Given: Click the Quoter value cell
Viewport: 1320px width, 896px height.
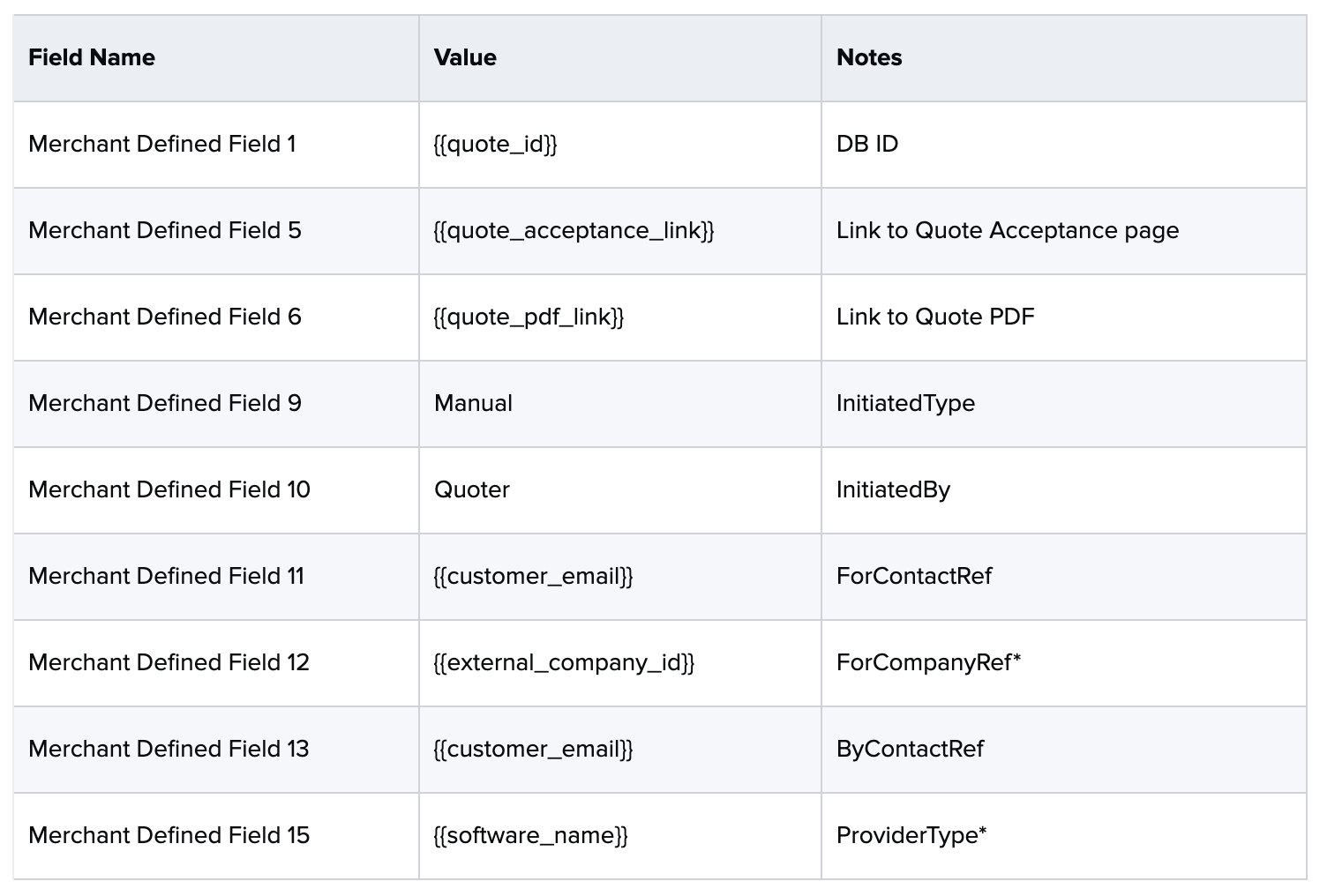Looking at the screenshot, I should (x=472, y=489).
